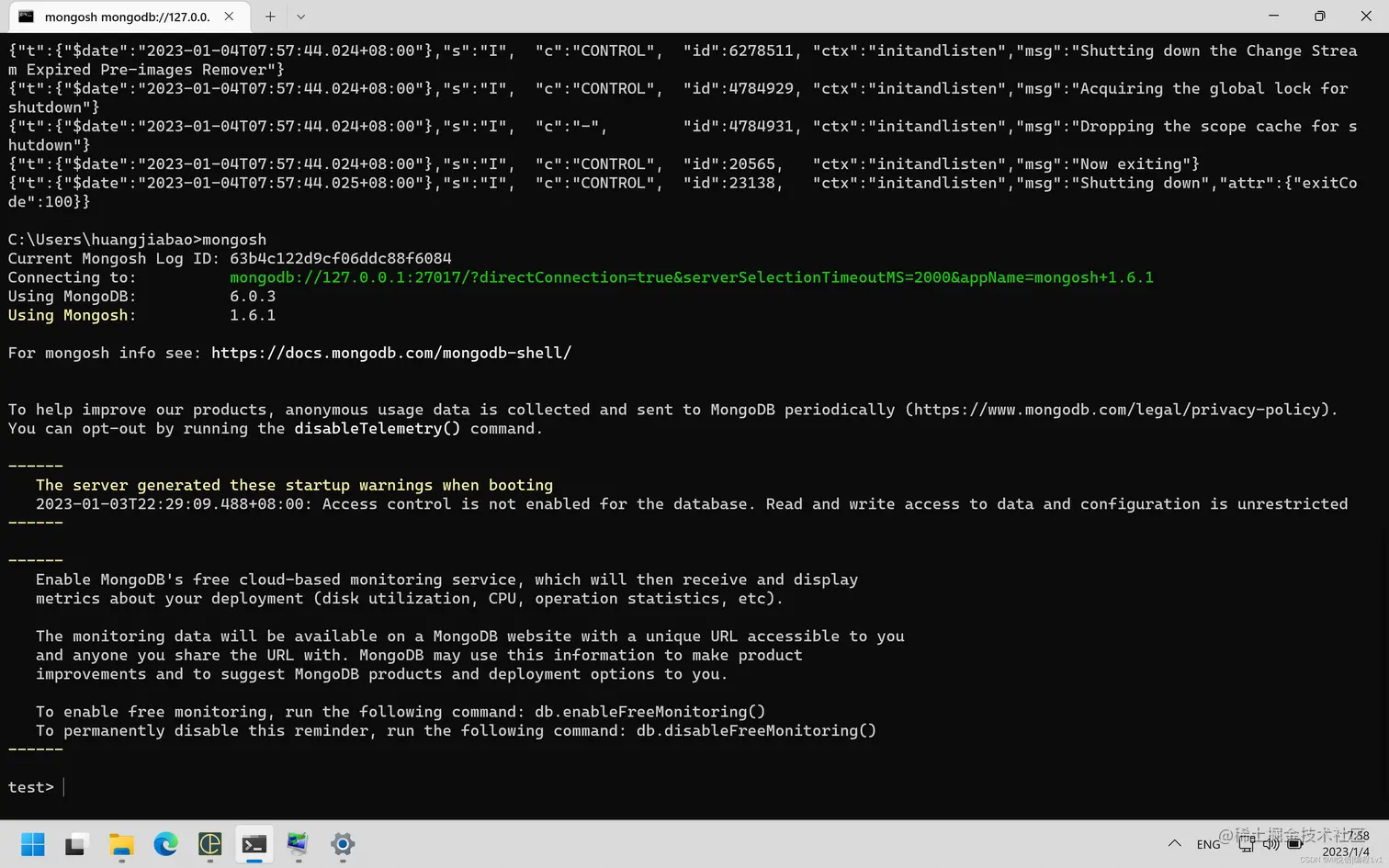The image size is (1389, 868).
Task: Switch ENG input language indicator
Action: coord(1209,844)
